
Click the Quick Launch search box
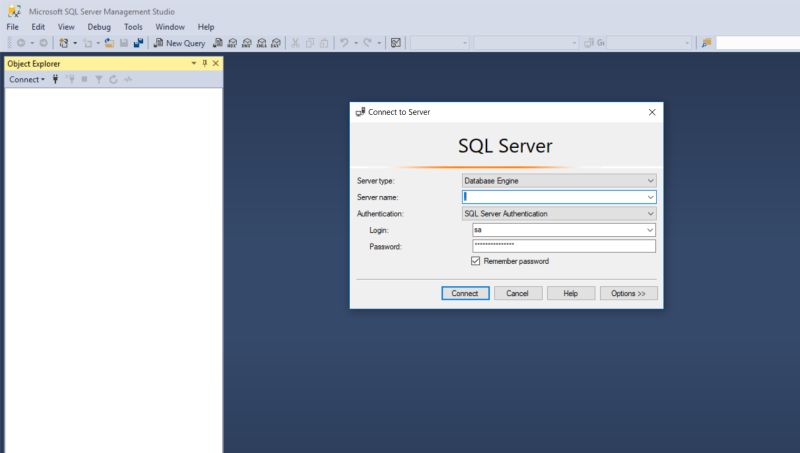click(758, 43)
